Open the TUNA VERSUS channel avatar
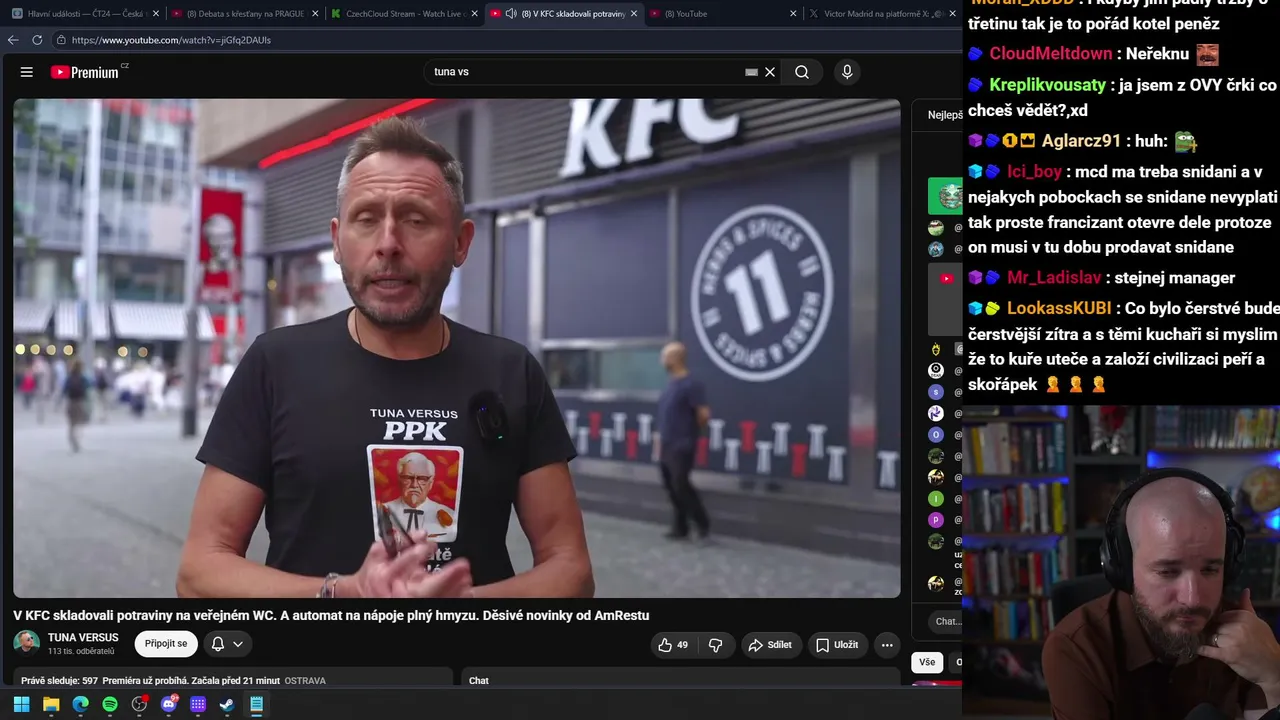 point(27,643)
